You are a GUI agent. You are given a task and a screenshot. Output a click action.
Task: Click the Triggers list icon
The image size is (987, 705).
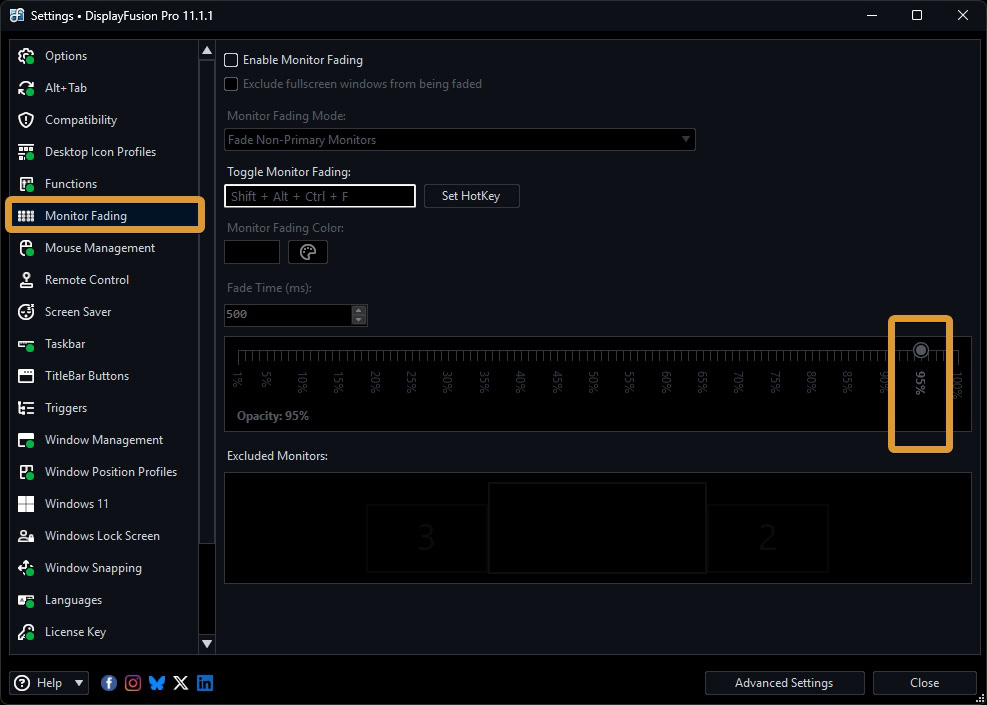[26, 408]
